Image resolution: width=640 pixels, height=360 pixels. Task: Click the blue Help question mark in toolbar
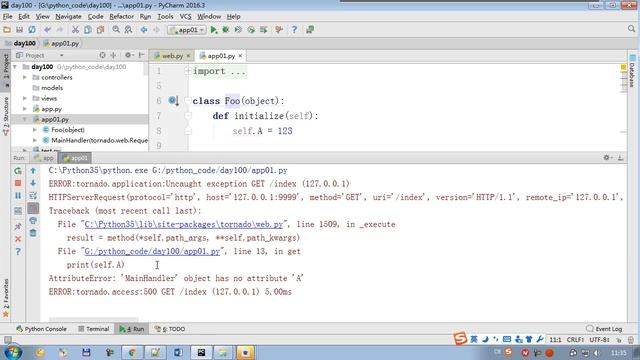click(294, 30)
